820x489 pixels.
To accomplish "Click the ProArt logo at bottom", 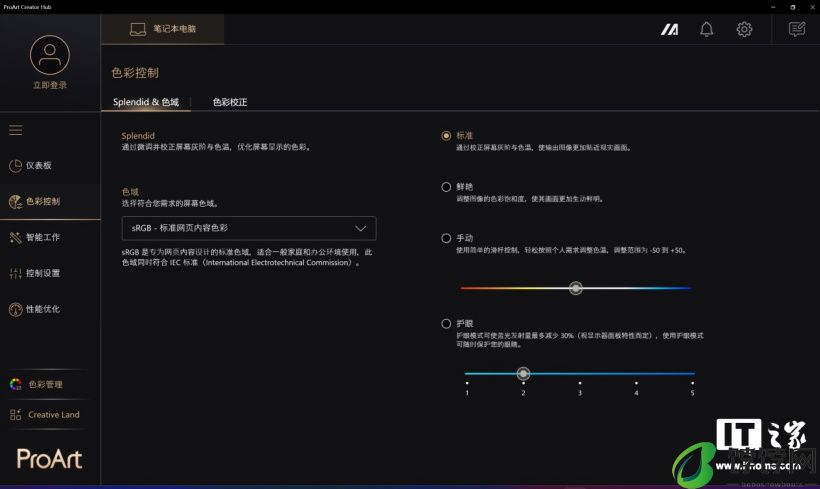I will pos(50,459).
